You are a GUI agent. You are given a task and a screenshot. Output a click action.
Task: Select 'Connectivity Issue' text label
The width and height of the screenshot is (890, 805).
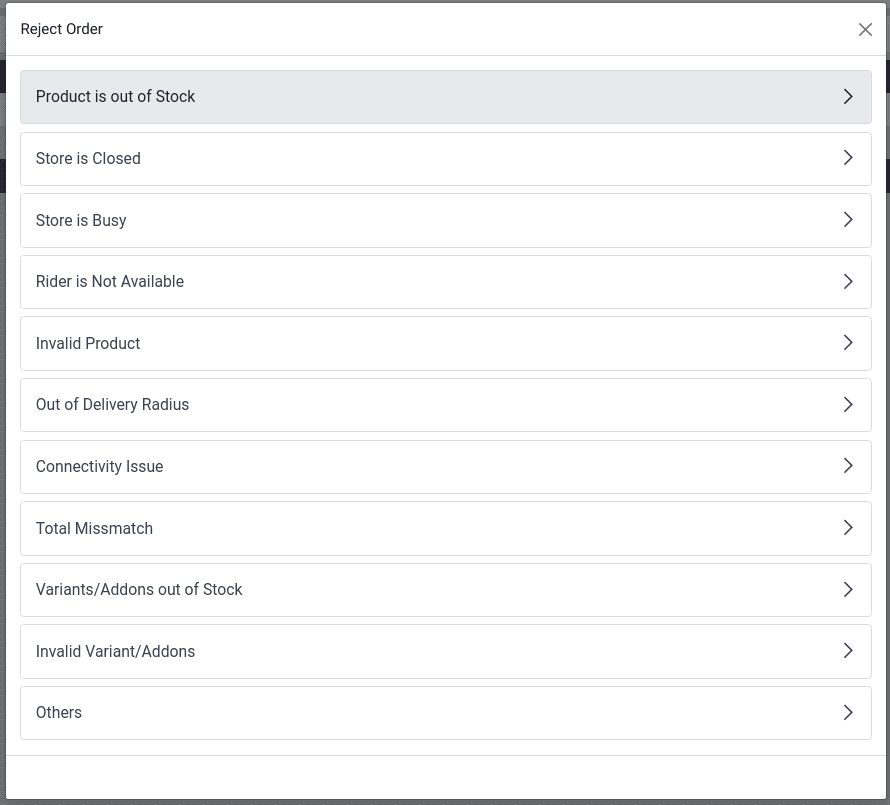[x=99, y=467]
